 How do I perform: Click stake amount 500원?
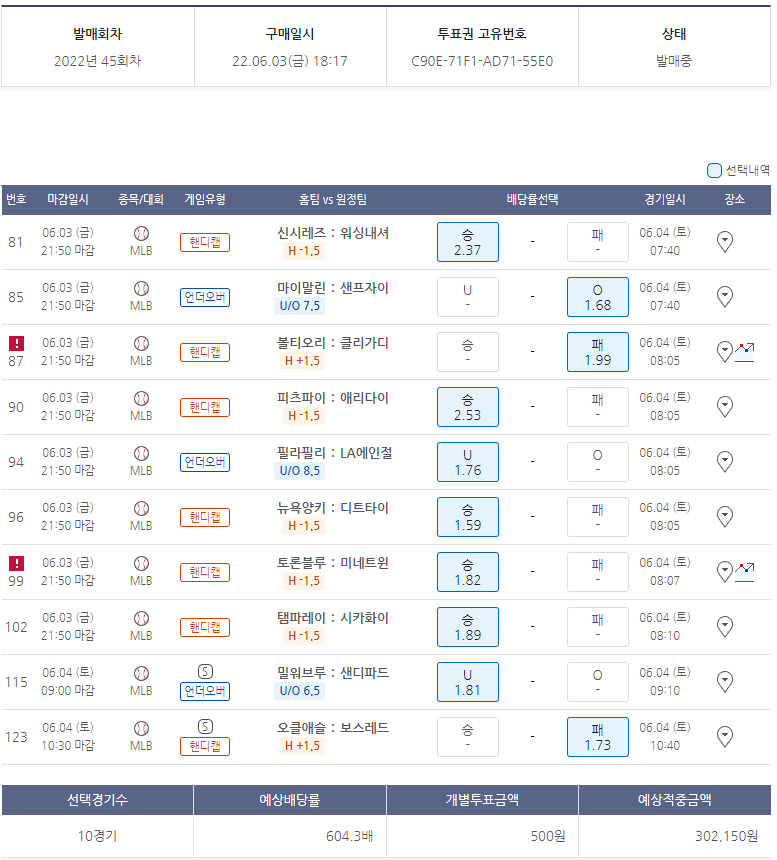(x=548, y=836)
